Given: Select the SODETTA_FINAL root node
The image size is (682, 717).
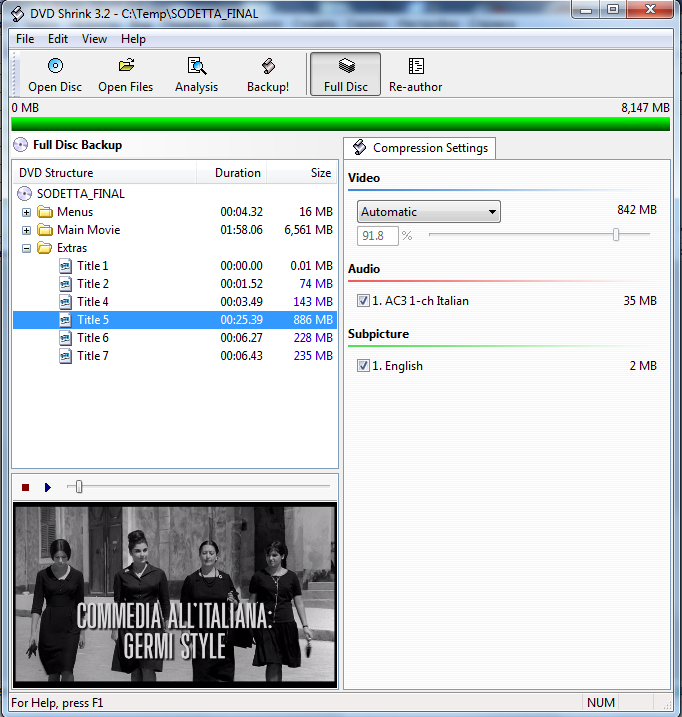Looking at the screenshot, I should point(81,194).
